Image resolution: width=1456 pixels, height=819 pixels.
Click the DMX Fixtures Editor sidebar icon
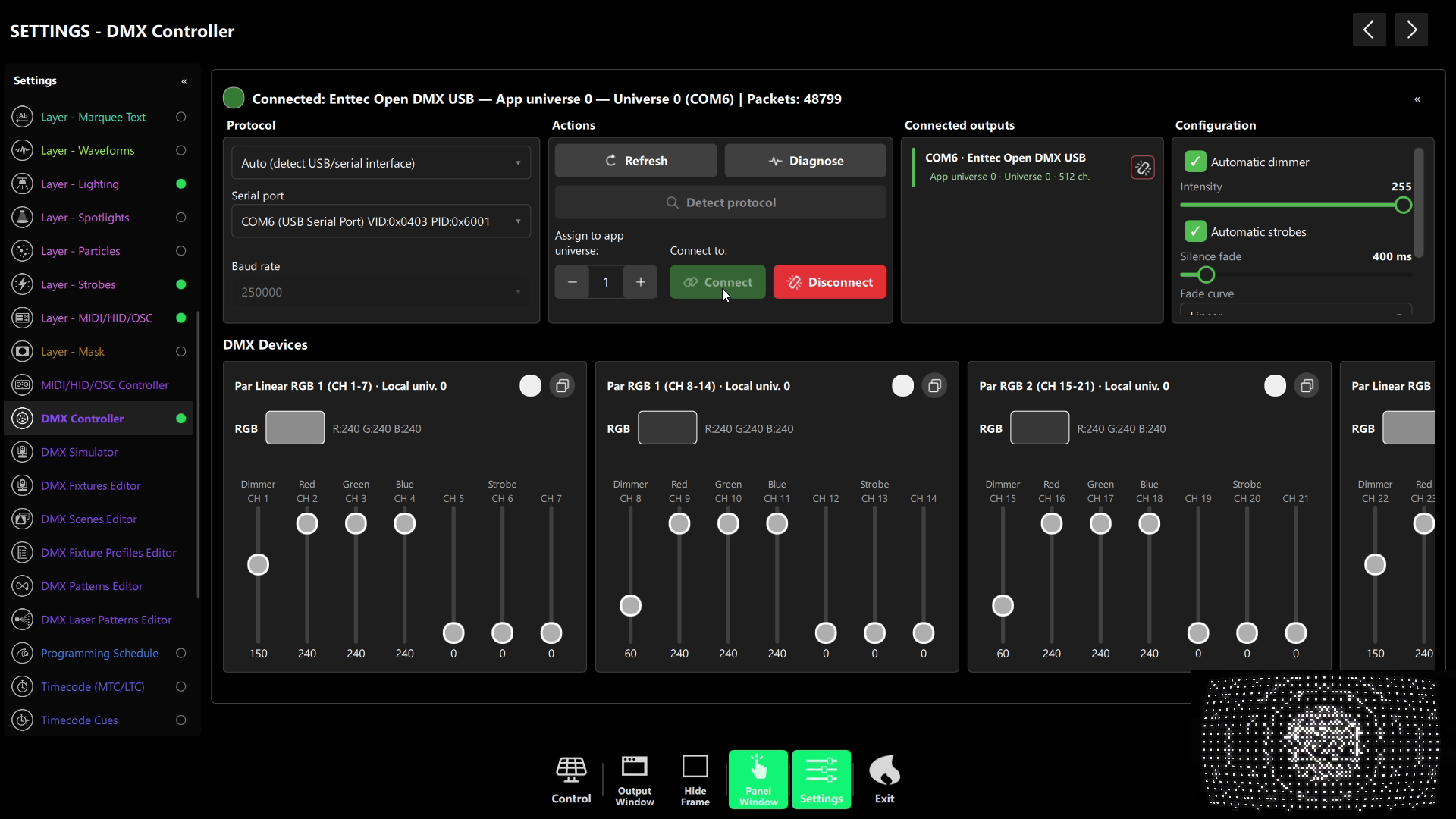(23, 485)
